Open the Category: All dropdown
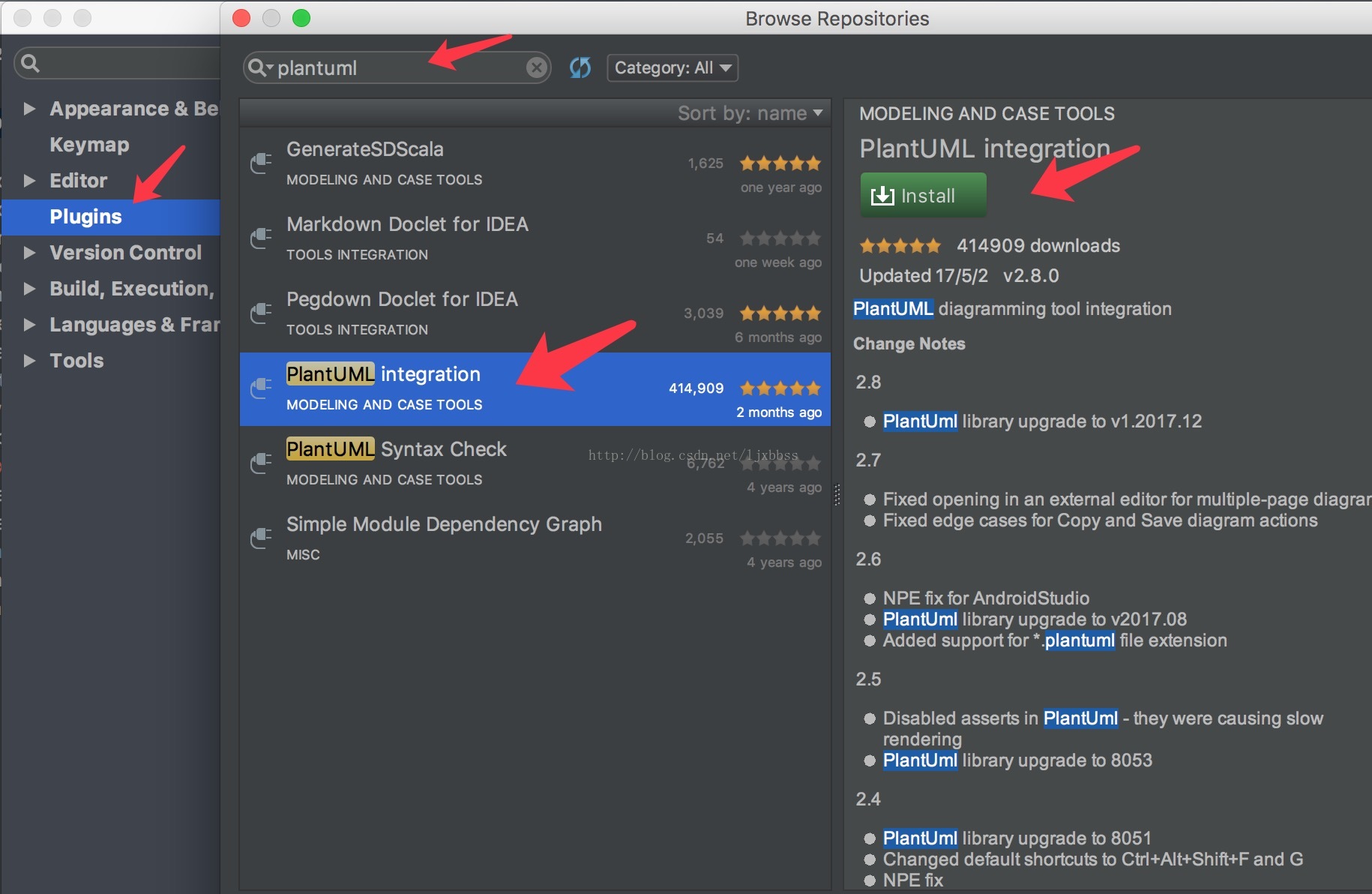Screen dimensions: 1372x894 [673, 67]
